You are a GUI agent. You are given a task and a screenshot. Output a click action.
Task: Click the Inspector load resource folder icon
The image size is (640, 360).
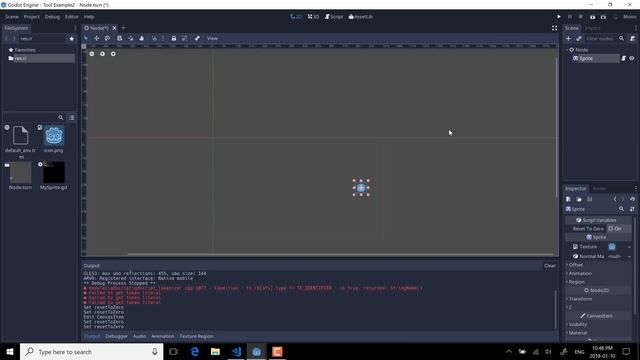(579, 199)
